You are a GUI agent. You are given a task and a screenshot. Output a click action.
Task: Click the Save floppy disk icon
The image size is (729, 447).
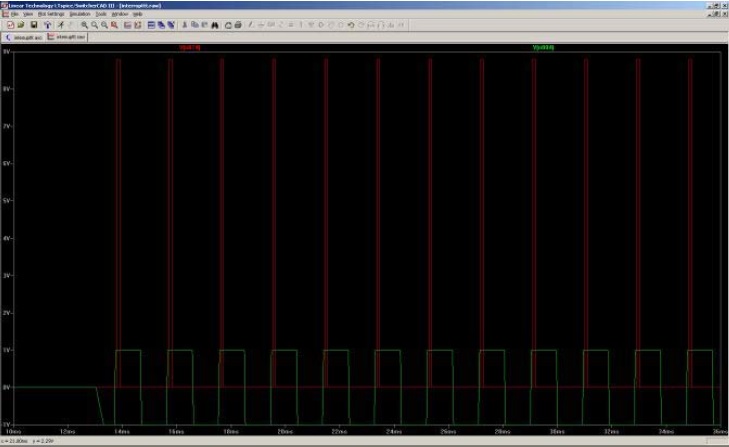point(33,25)
